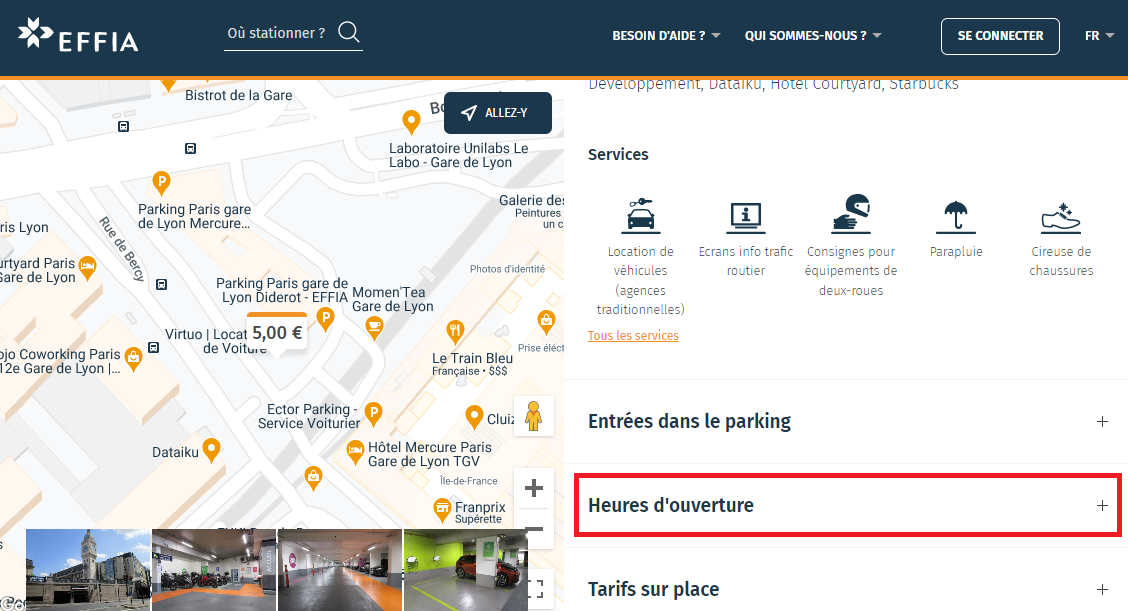Image resolution: width=1128 pixels, height=611 pixels.
Task: Open the Qui sommes-nous menu
Action: (813, 36)
